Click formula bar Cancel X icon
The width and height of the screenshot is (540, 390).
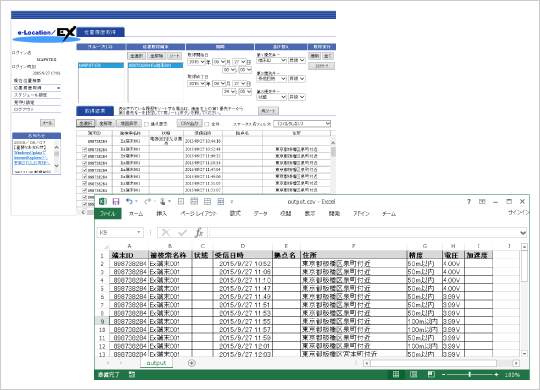[x=166, y=233]
